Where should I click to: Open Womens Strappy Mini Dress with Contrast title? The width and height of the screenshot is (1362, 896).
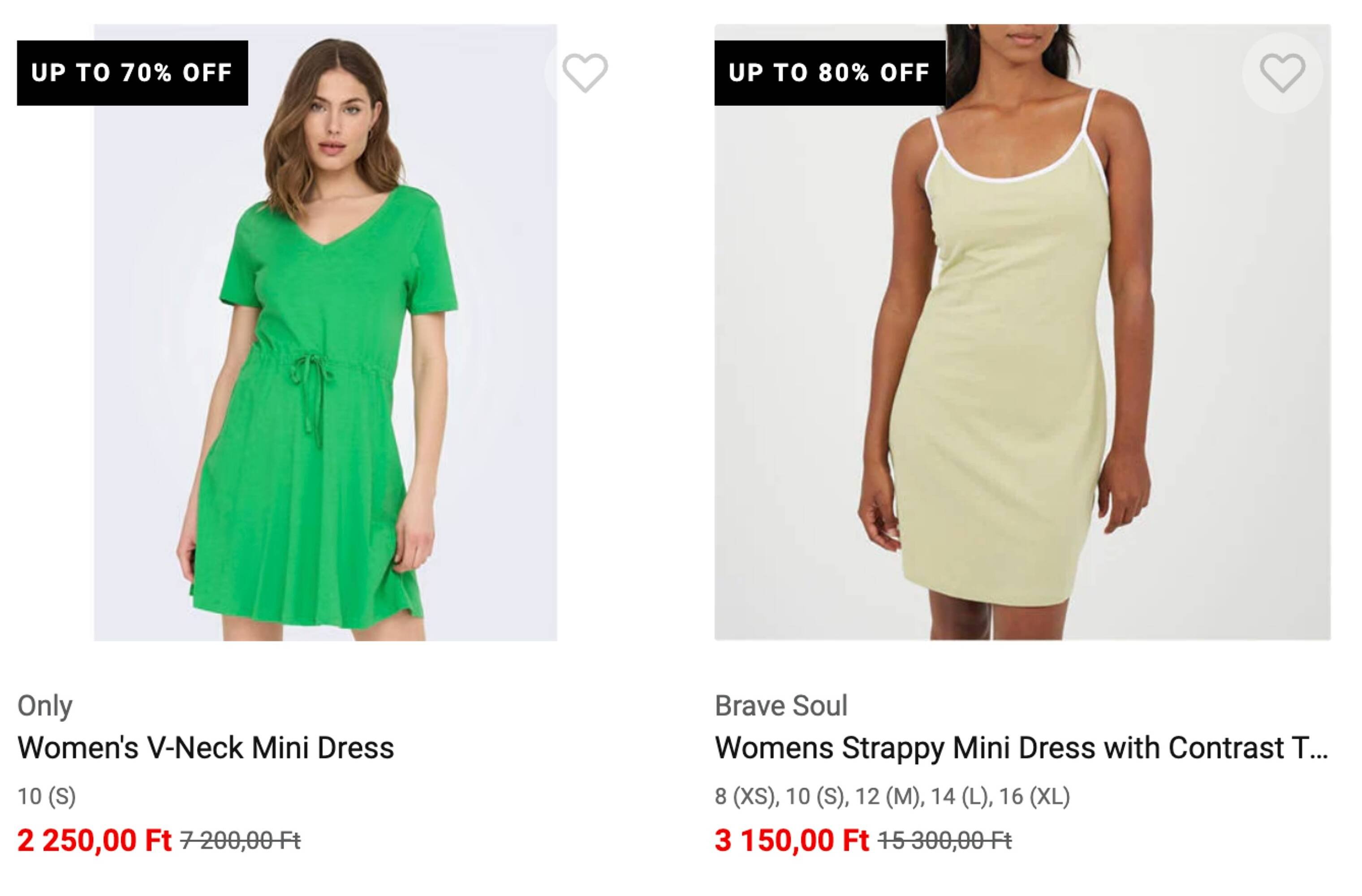pyautogui.click(x=1021, y=748)
